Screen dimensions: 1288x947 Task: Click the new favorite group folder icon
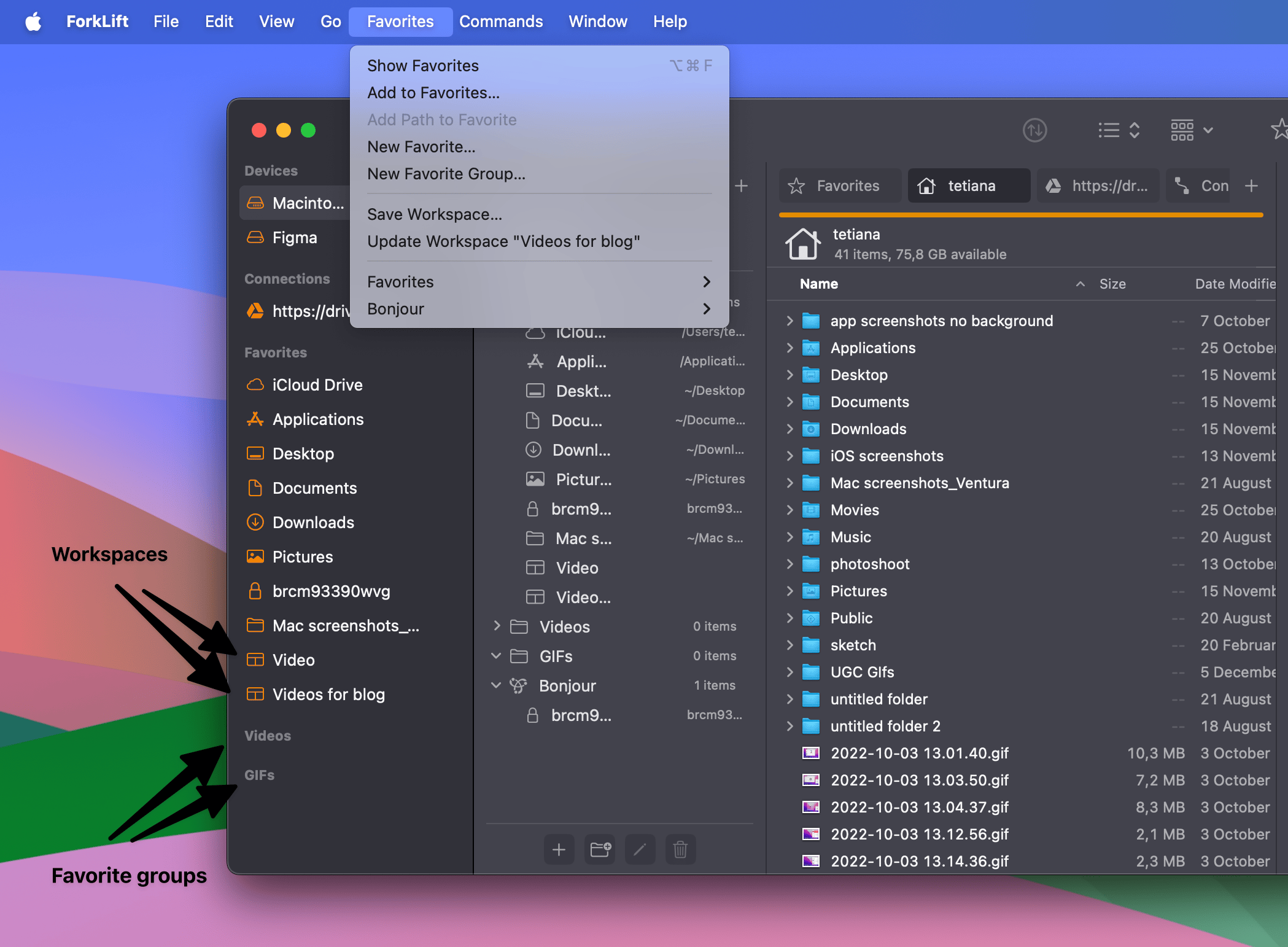(x=600, y=849)
